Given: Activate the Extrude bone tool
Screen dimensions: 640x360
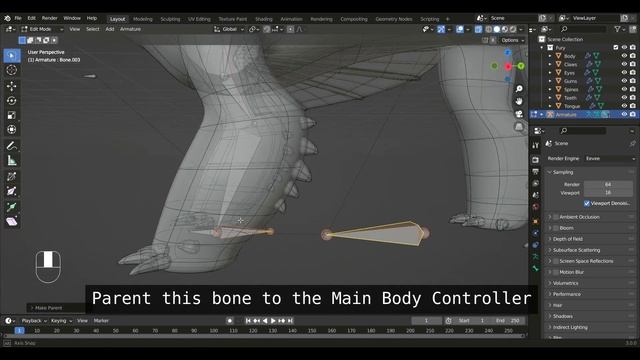Looking at the screenshot, I should [x=11, y=207].
